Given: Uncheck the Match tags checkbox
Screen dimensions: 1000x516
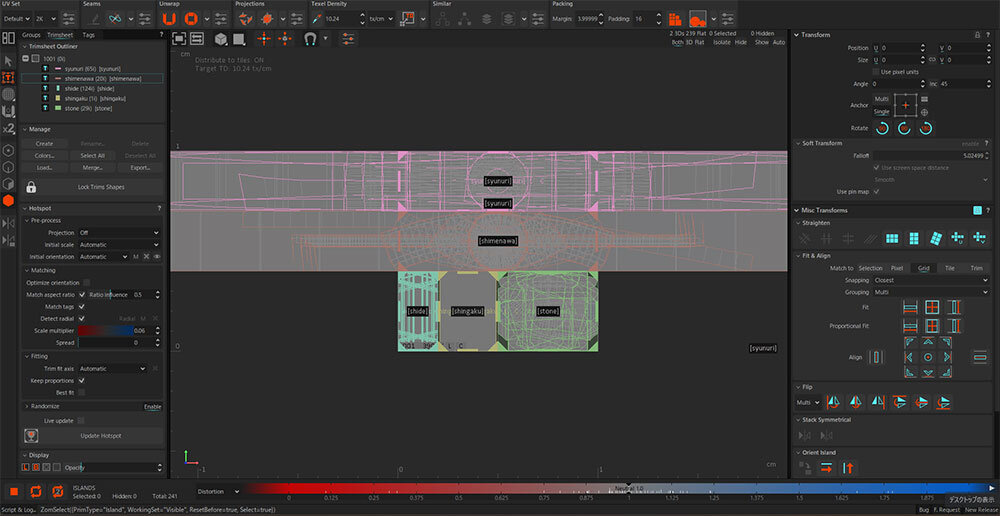Looking at the screenshot, I should click(x=82, y=307).
